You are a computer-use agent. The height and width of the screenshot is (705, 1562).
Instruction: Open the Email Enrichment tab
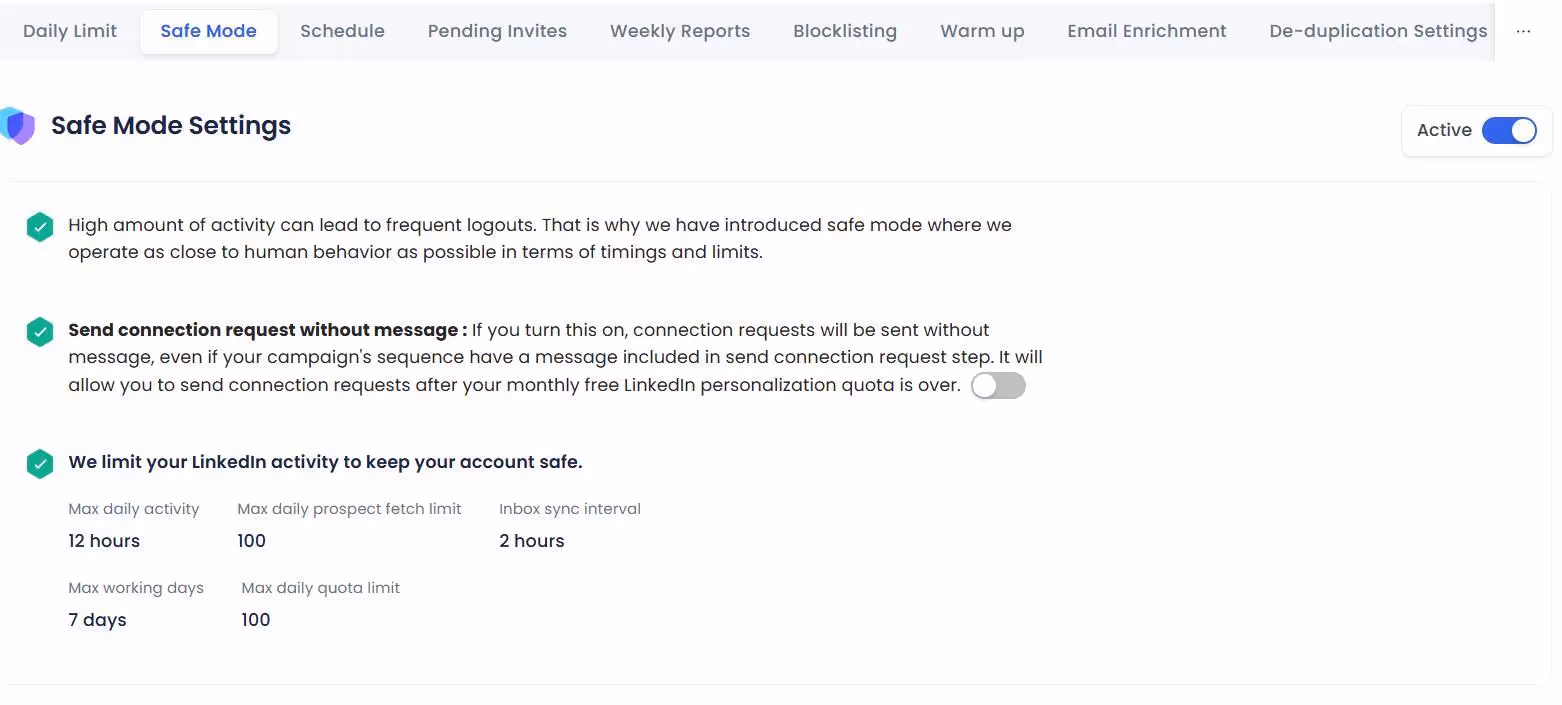pos(1147,31)
